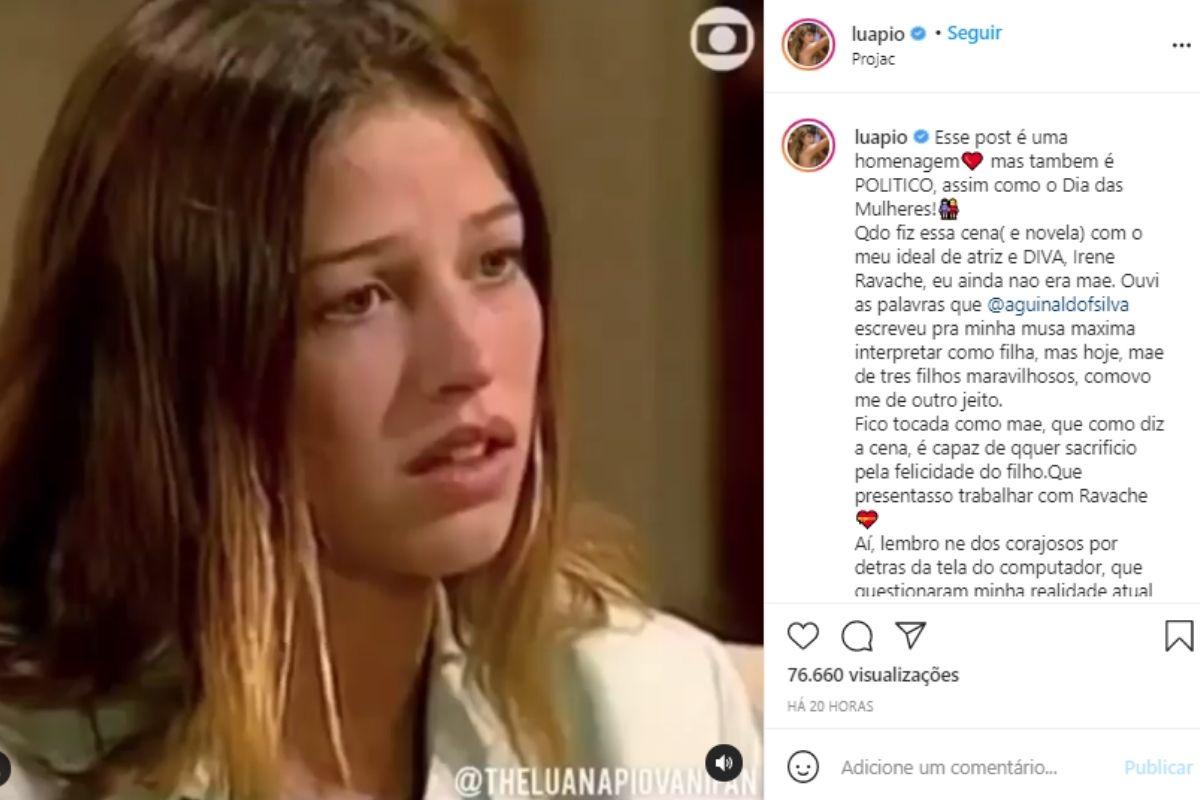This screenshot has height=800, width=1200.
Task: Mute video using the speaker icon
Action: 724,762
